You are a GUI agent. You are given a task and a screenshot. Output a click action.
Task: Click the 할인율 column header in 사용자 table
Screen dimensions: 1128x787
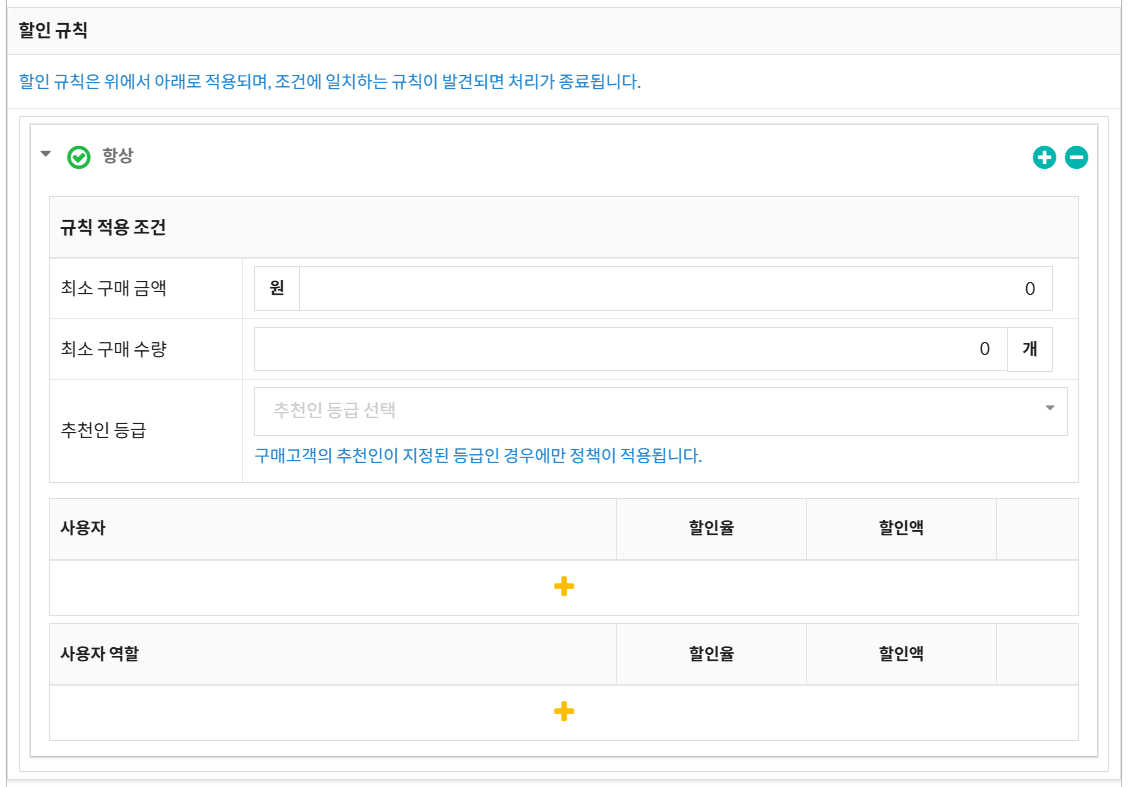point(711,528)
